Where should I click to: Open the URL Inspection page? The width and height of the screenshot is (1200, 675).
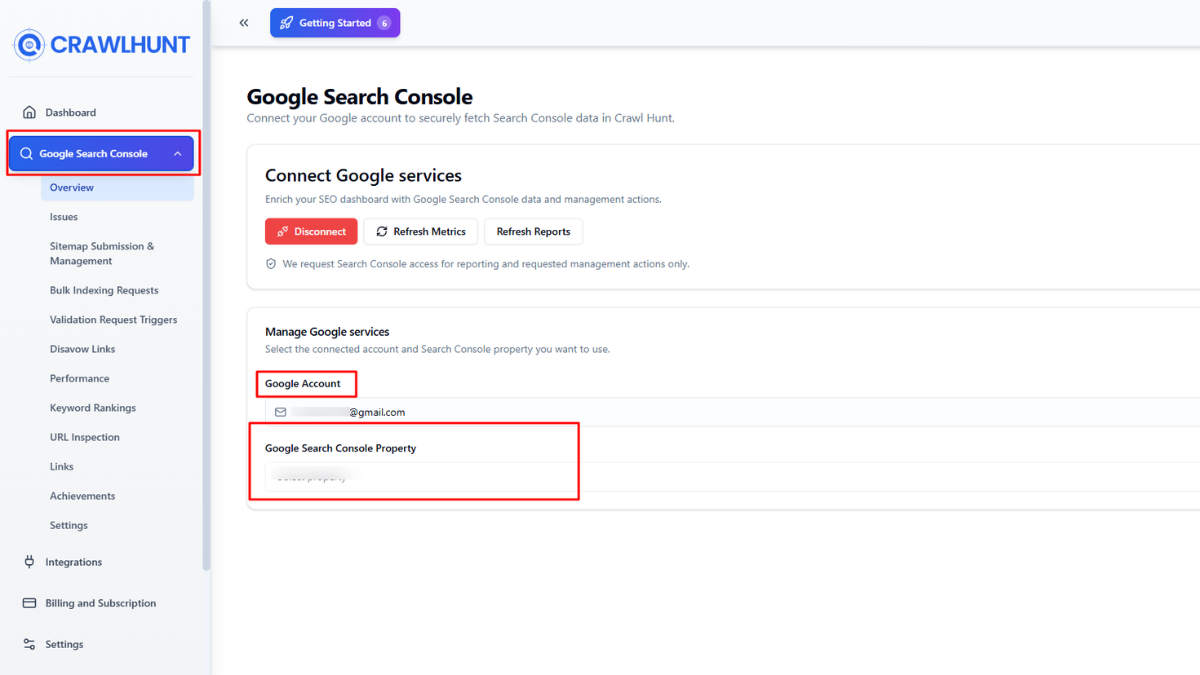85,438
